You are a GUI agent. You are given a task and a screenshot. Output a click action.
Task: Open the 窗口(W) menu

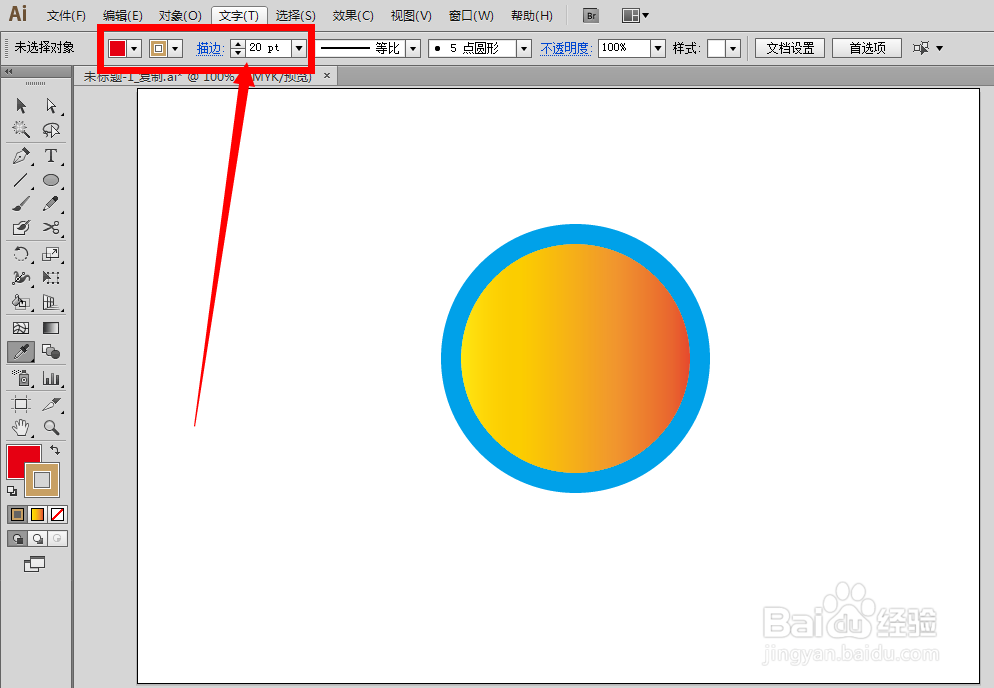coord(471,16)
